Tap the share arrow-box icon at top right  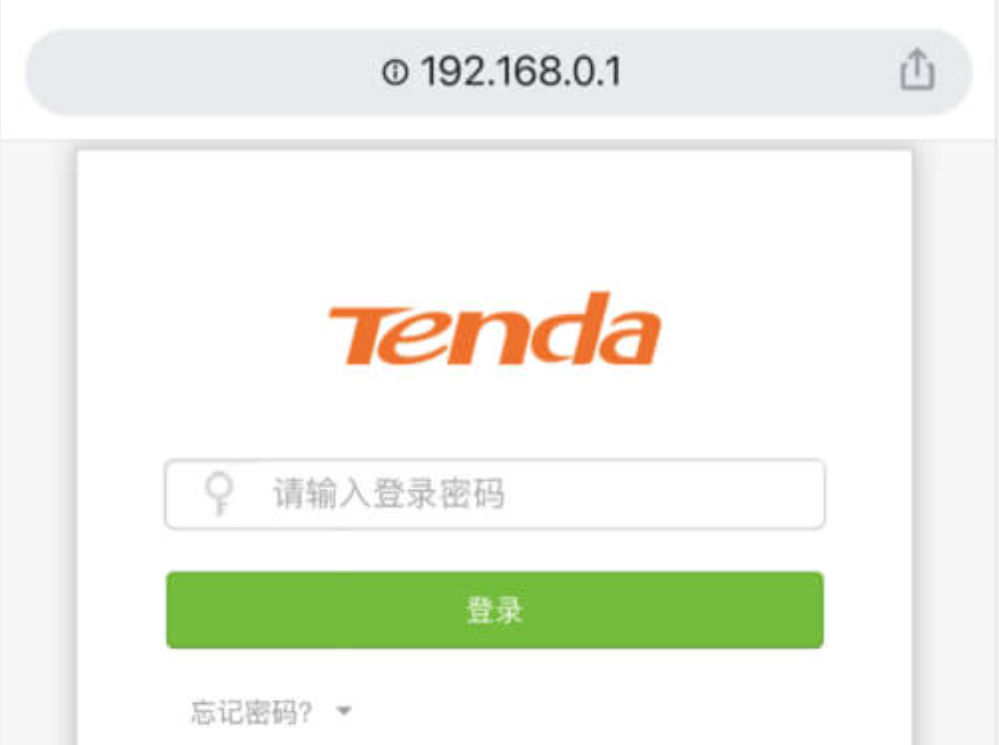917,69
